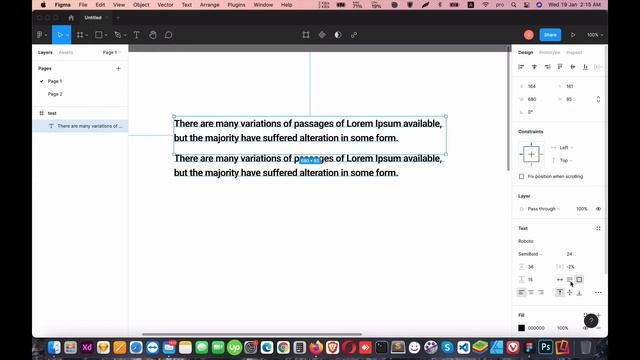Open the Page 1 dropdown in layers header
This screenshot has height=360, width=640.
click(112, 52)
